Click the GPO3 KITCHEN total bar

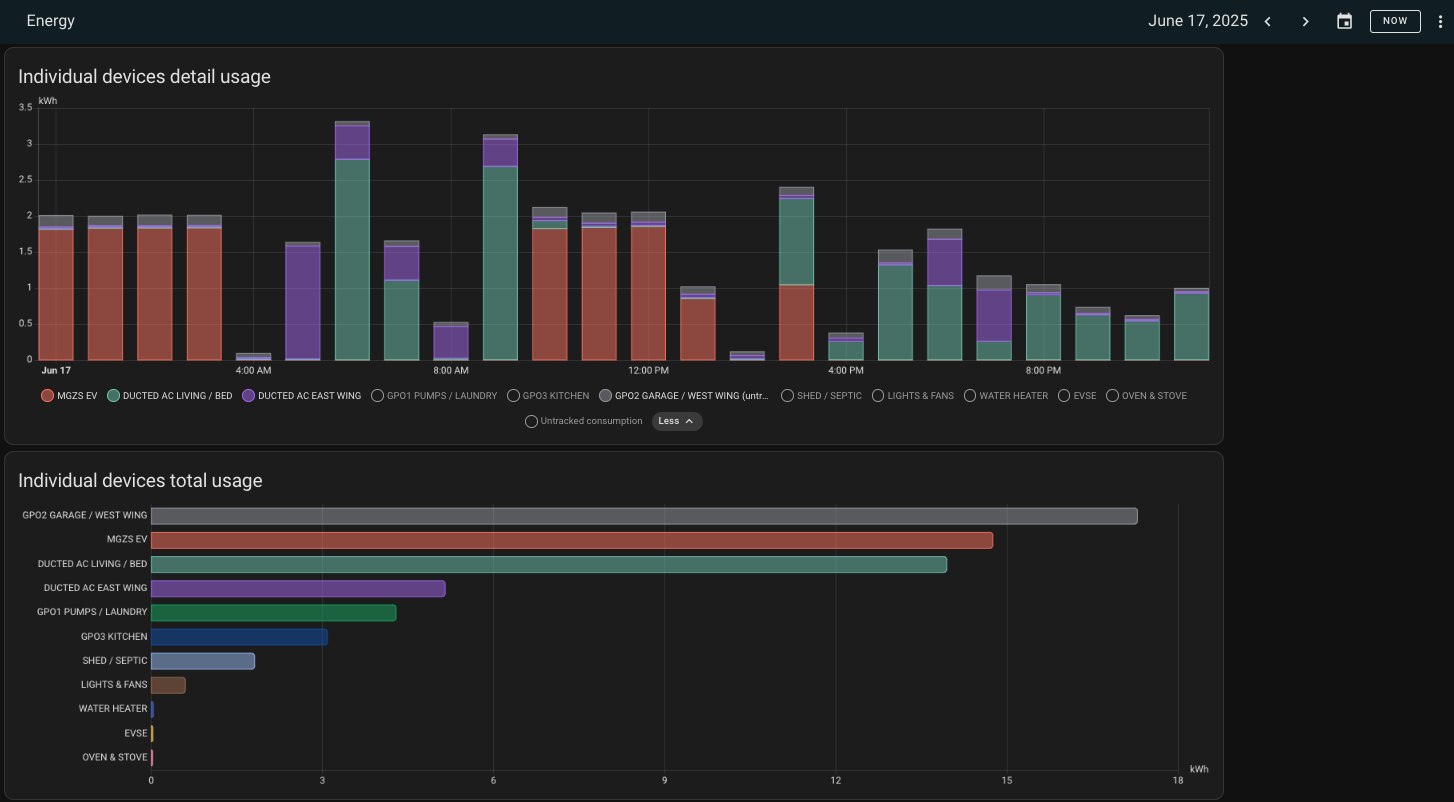pos(239,636)
